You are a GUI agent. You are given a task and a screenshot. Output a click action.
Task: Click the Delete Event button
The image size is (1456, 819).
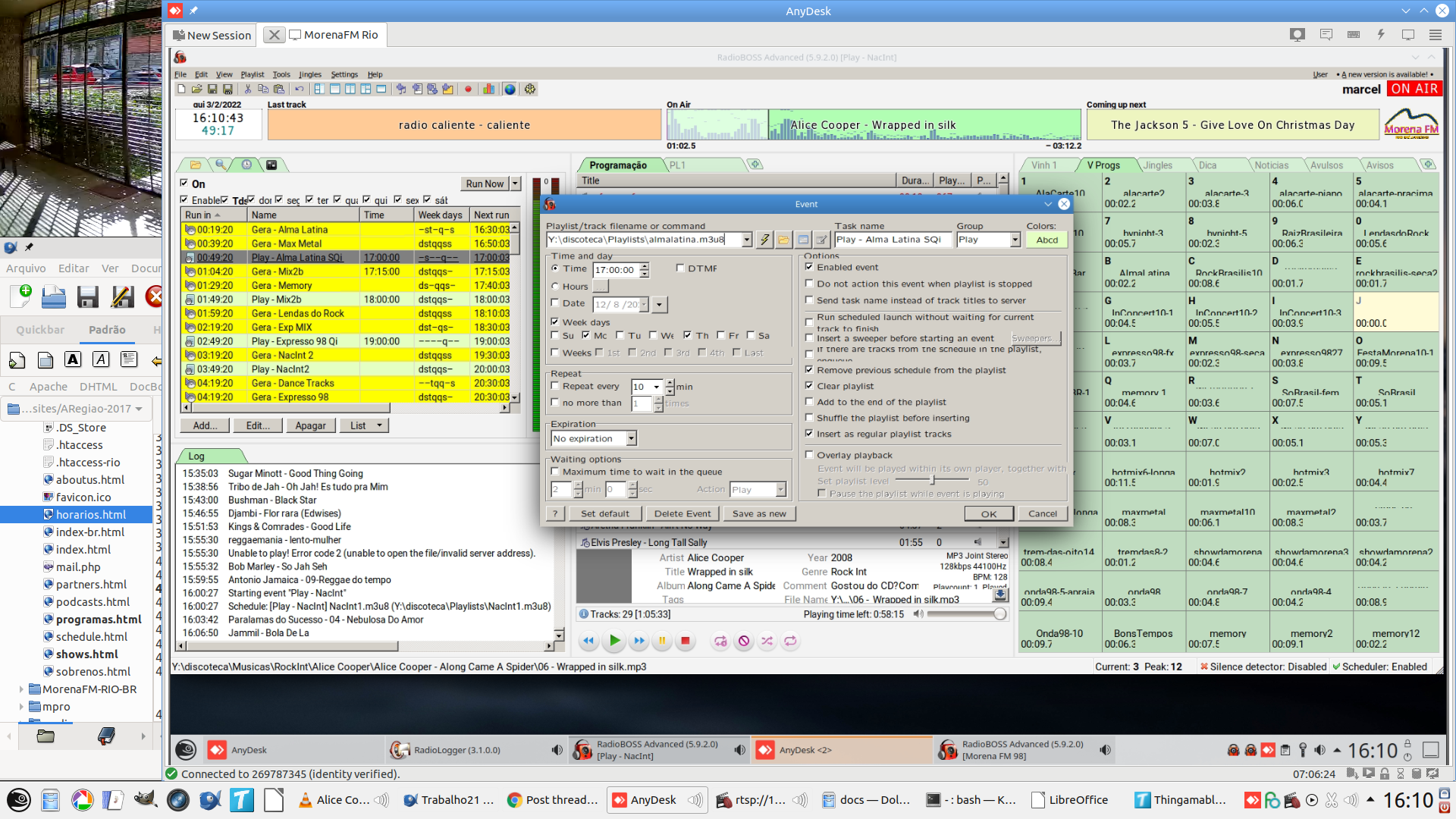pos(682,513)
